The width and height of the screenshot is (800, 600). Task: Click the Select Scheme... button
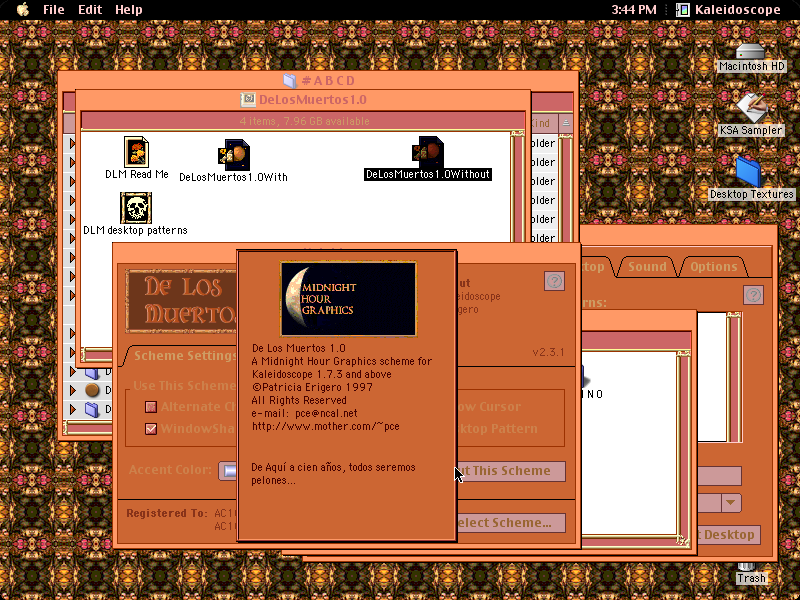pos(511,523)
